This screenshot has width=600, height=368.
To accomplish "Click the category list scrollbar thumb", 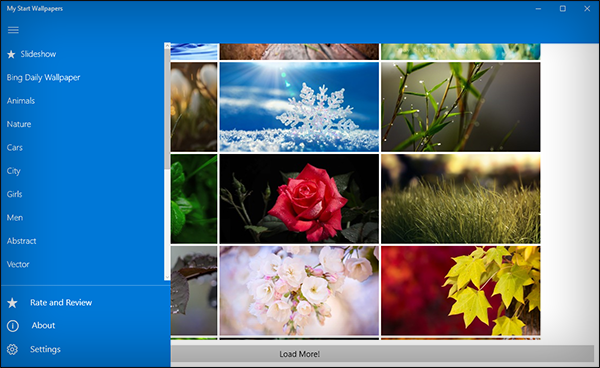I will pos(167,109).
